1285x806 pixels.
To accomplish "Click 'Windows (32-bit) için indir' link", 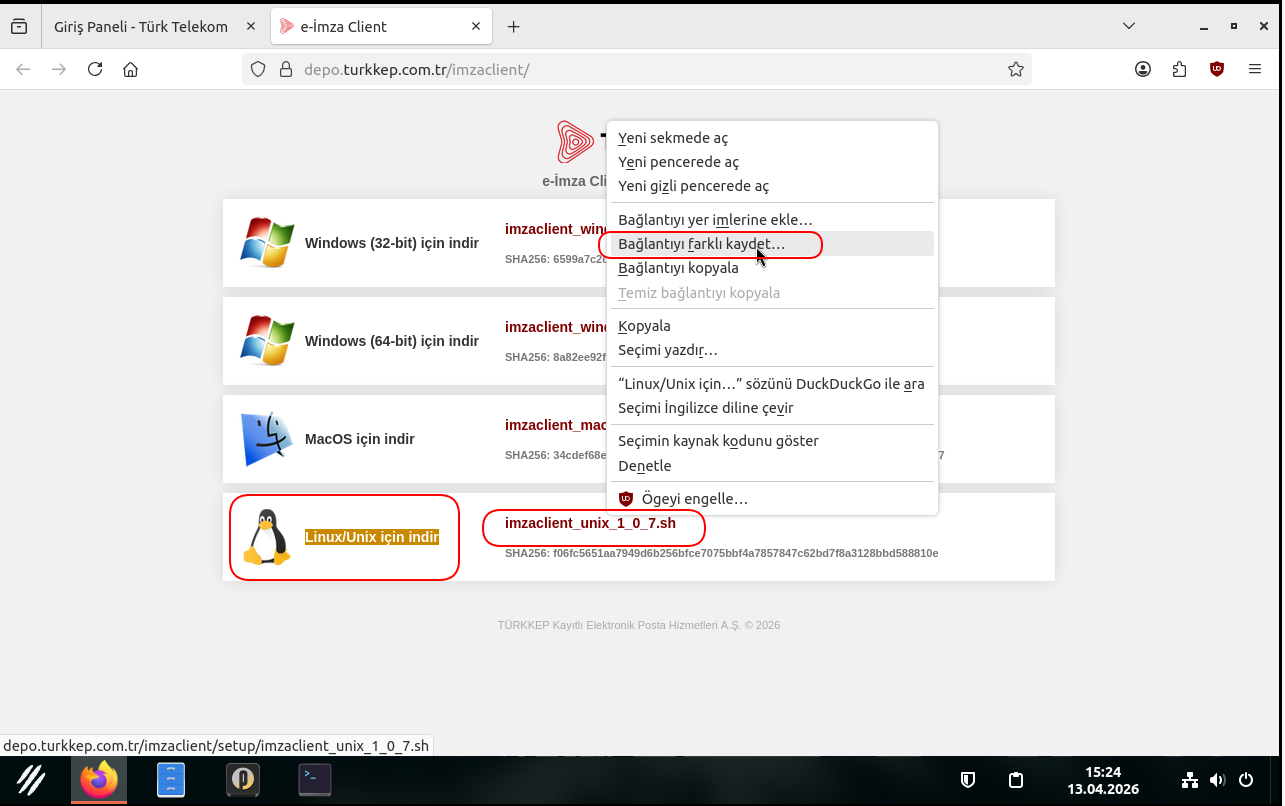I will click(392, 243).
